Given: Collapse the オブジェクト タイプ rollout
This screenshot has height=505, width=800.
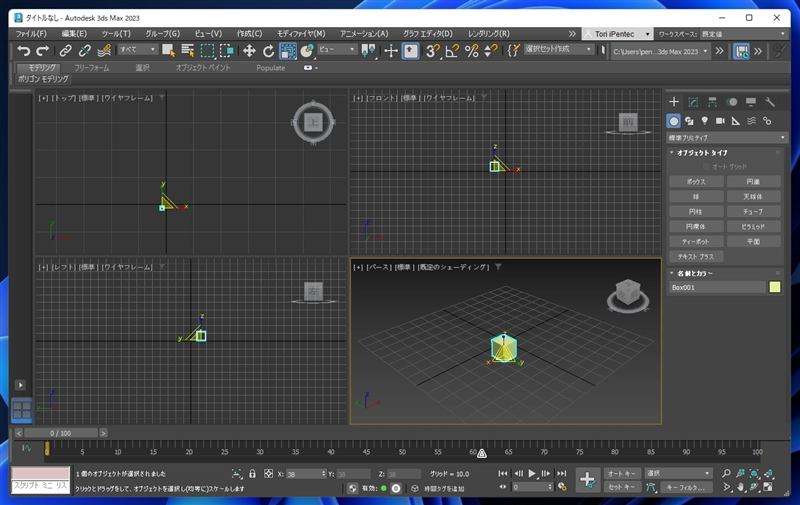Looking at the screenshot, I should (702, 153).
